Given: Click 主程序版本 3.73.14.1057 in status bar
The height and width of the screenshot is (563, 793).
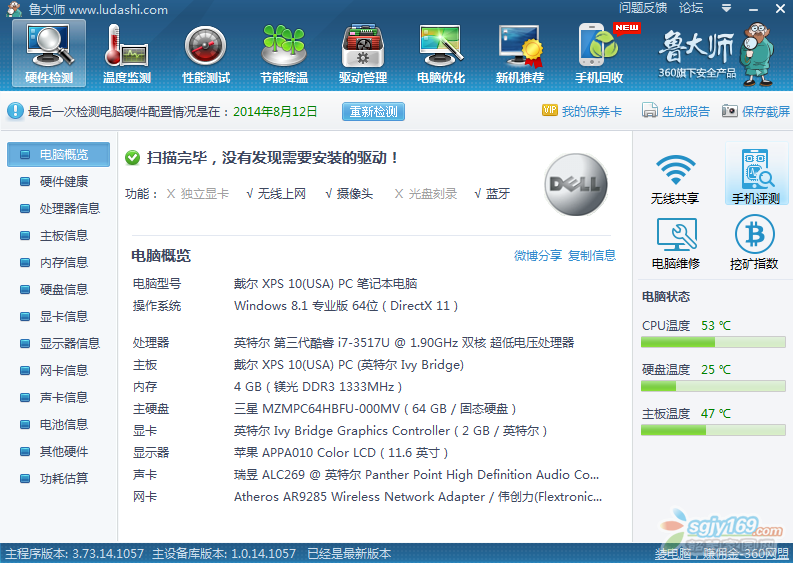Looking at the screenshot, I should pos(74,554).
